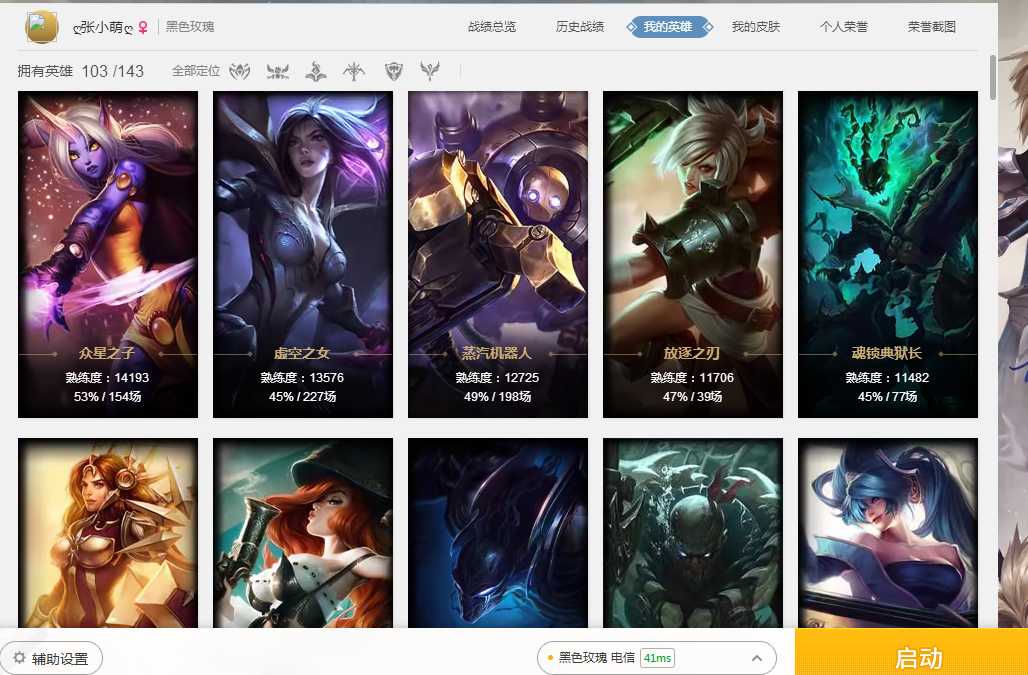Screen dimensions: 1028x675
Task: Click the 41ms latency badge
Action: (658, 658)
